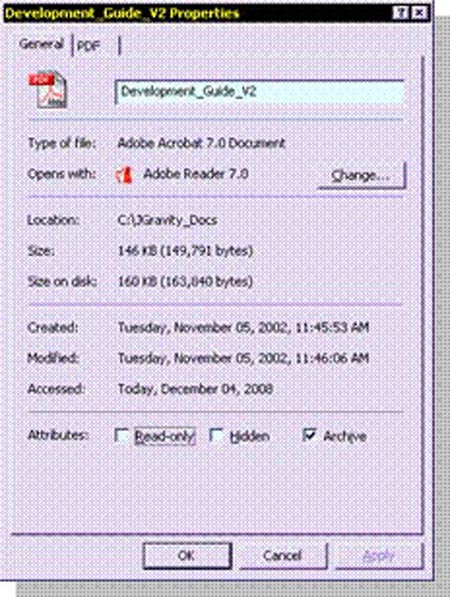
Task: Click the help question mark button
Action: [400, 13]
